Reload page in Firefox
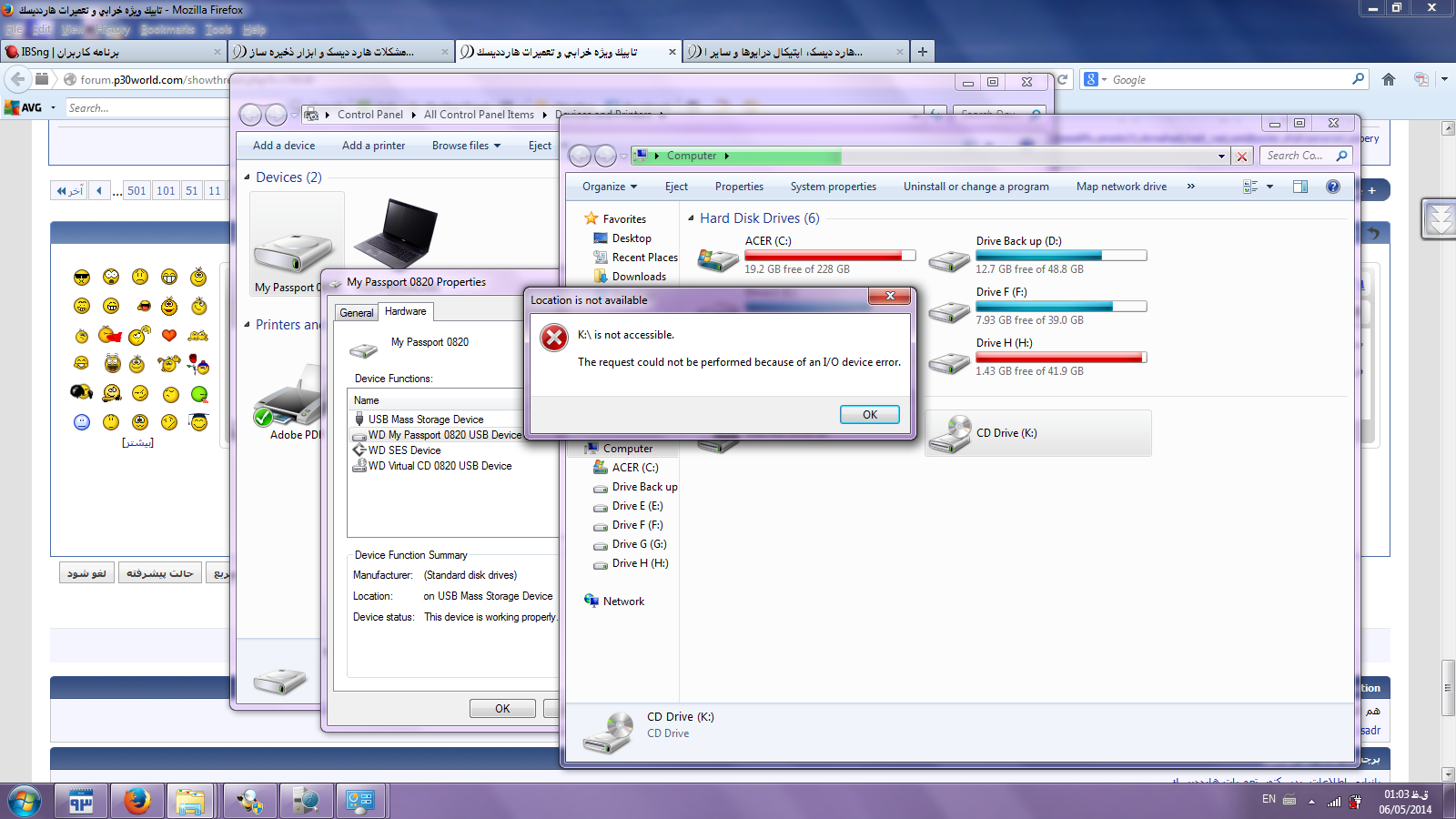Image resolution: width=1456 pixels, height=819 pixels. point(1062,80)
